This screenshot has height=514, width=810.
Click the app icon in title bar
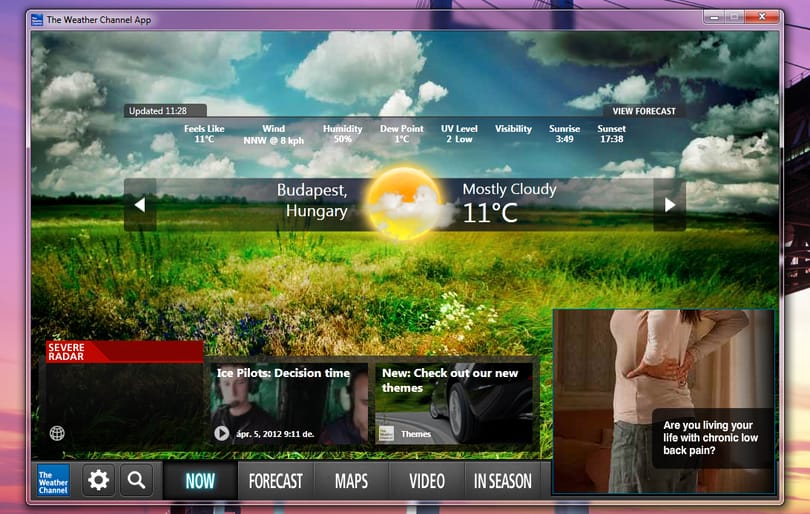pos(37,20)
